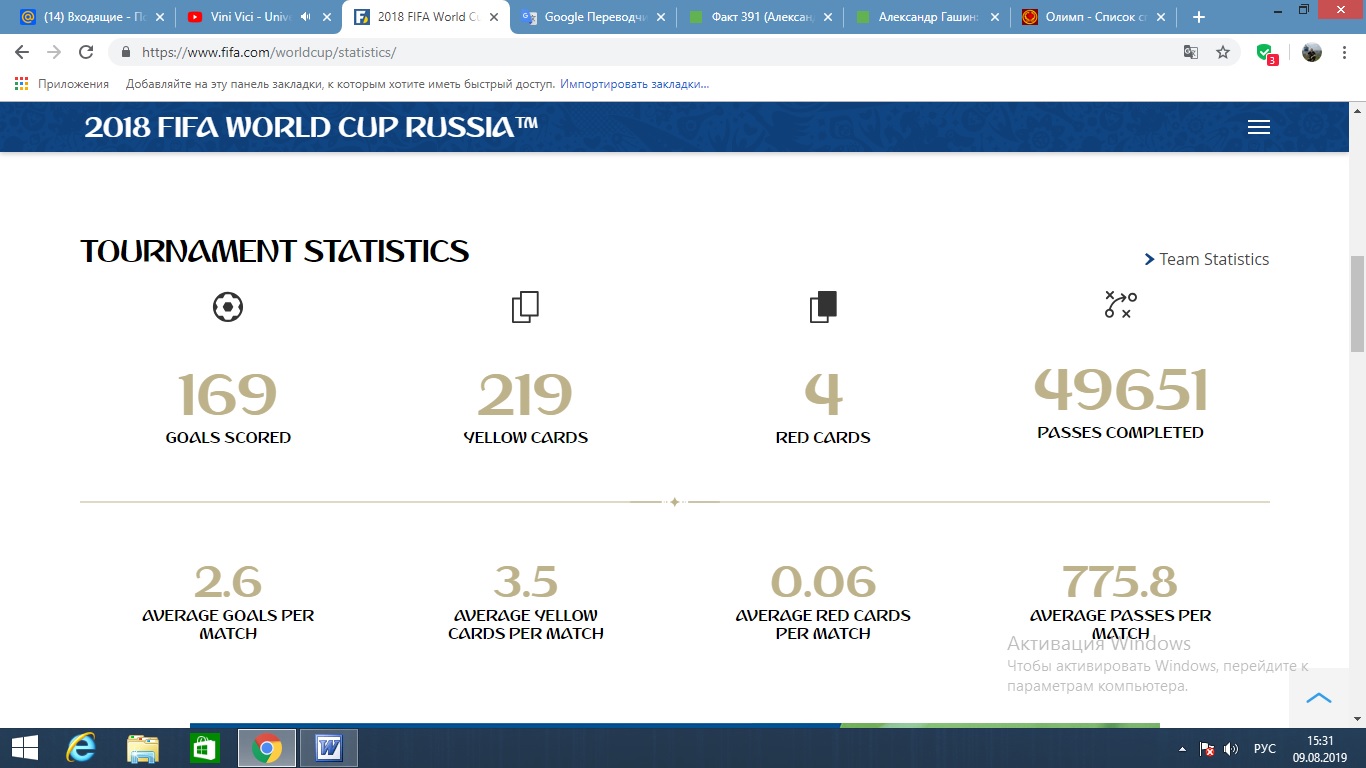The width and height of the screenshot is (1366, 768).
Task: Click the goals scored football icon
Action: (228, 306)
